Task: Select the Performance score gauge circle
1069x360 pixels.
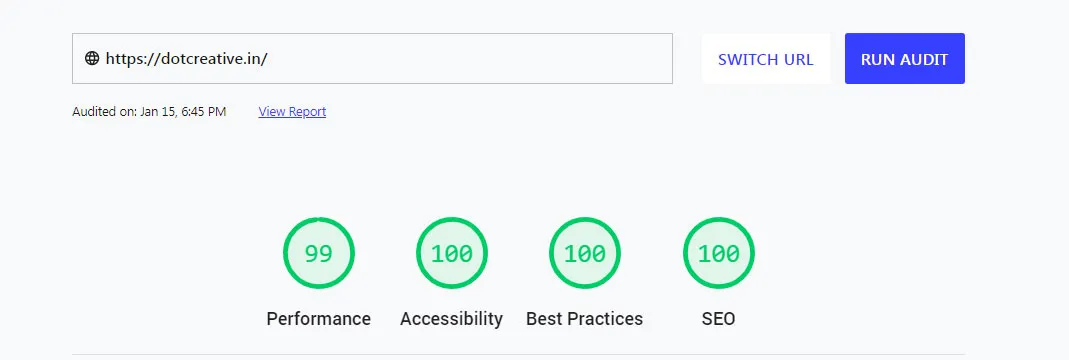Action: pos(318,253)
